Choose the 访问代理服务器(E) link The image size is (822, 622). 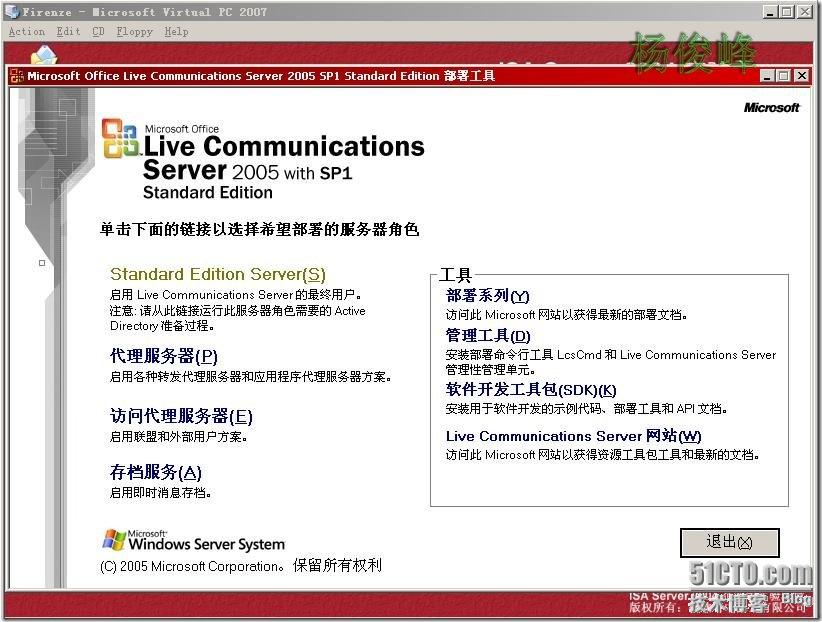point(181,416)
